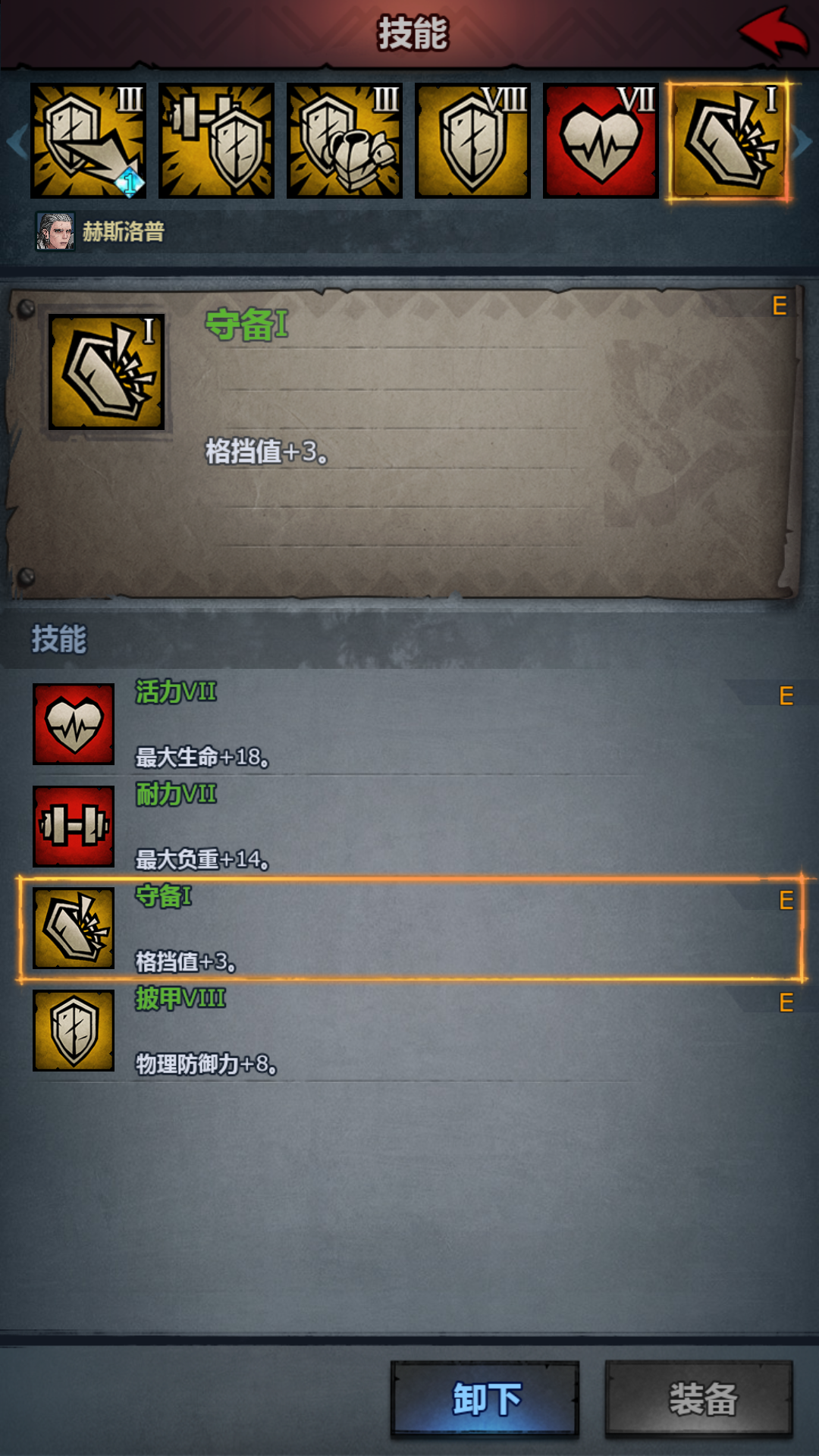Choose the 活力VII skill row
Viewport: 819px width, 1456px height.
(x=409, y=723)
